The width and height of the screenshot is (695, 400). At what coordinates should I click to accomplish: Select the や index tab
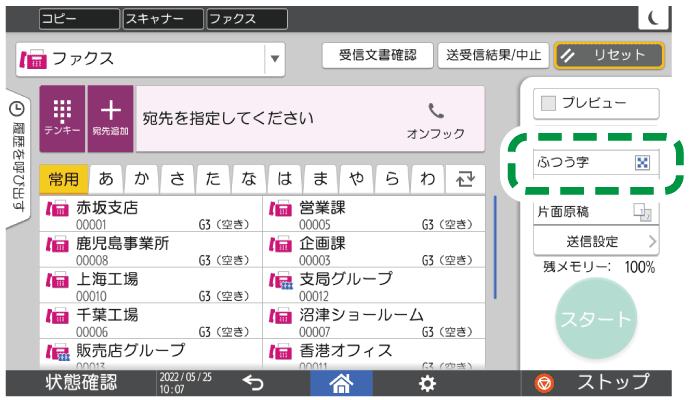tap(356, 179)
